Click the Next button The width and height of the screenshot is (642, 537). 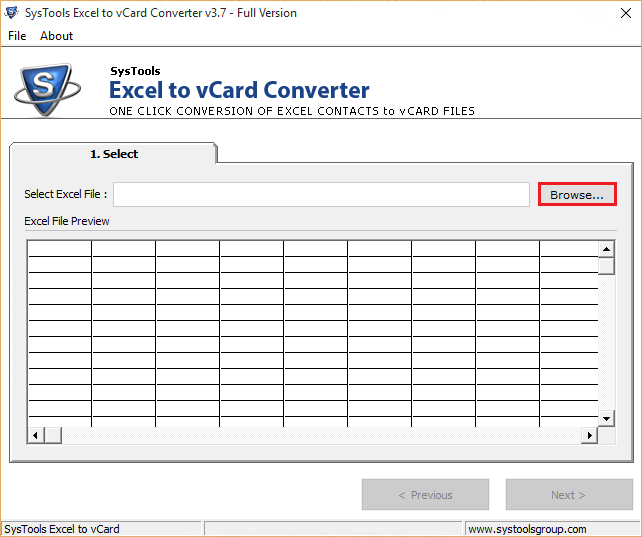(x=569, y=494)
